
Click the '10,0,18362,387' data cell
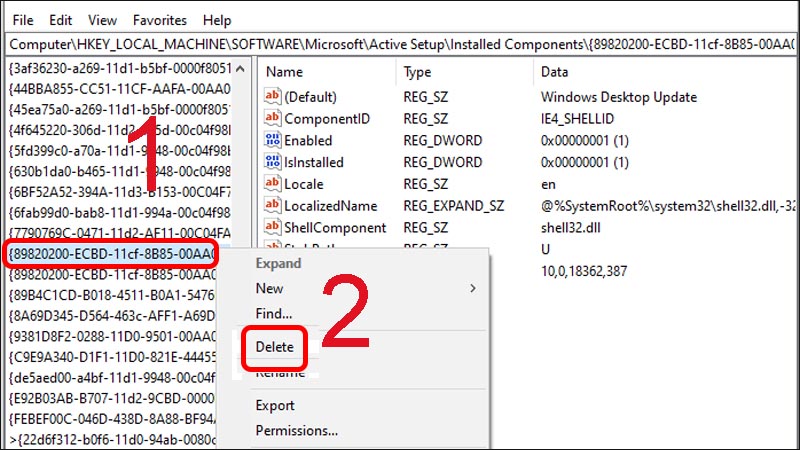point(584,271)
